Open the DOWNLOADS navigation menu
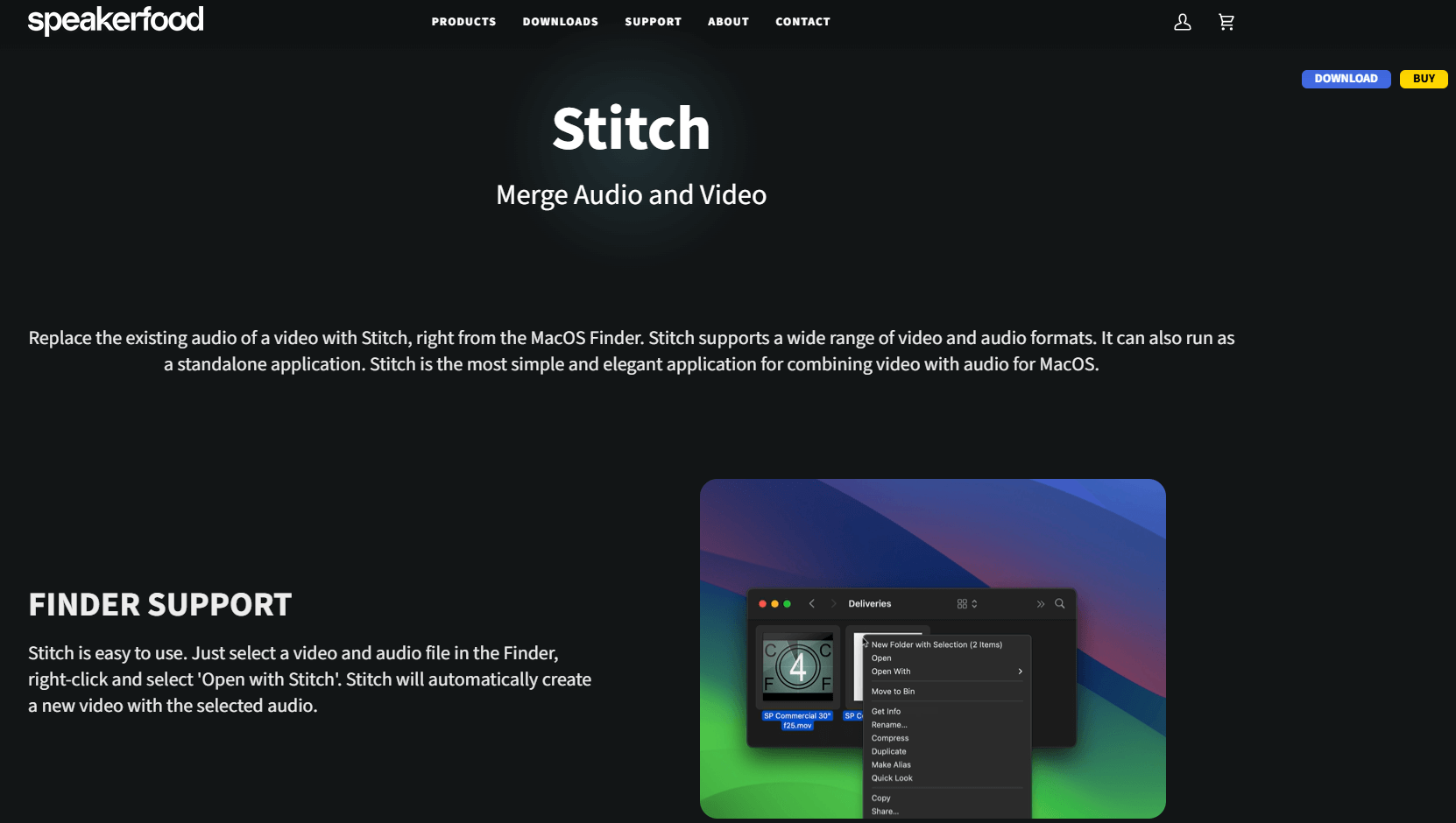The image size is (1456, 823). pyautogui.click(x=560, y=22)
